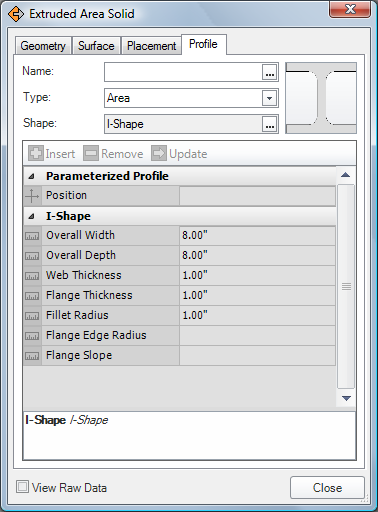Collapse the I-Shape property group
The height and width of the screenshot is (512, 378).
click(x=31, y=216)
